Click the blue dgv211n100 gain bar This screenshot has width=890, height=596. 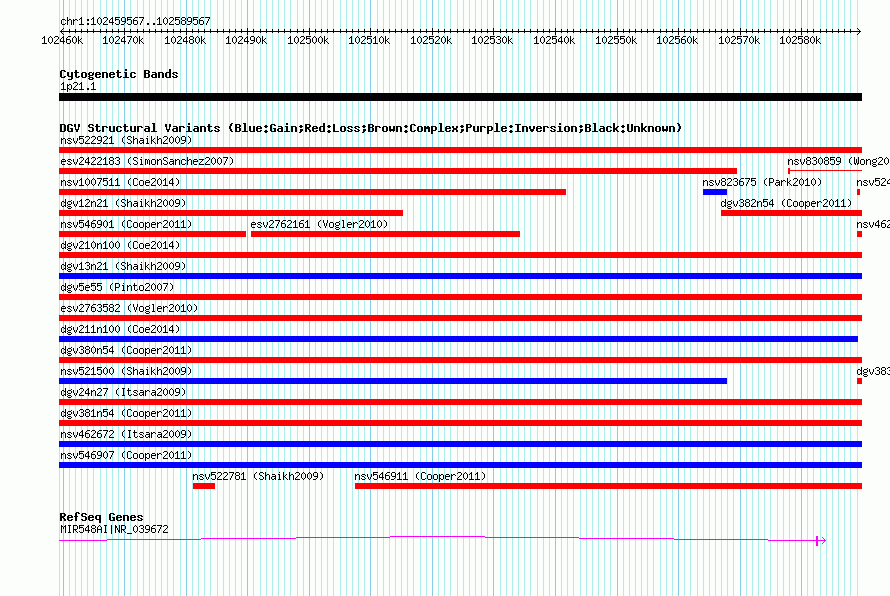coord(459,339)
